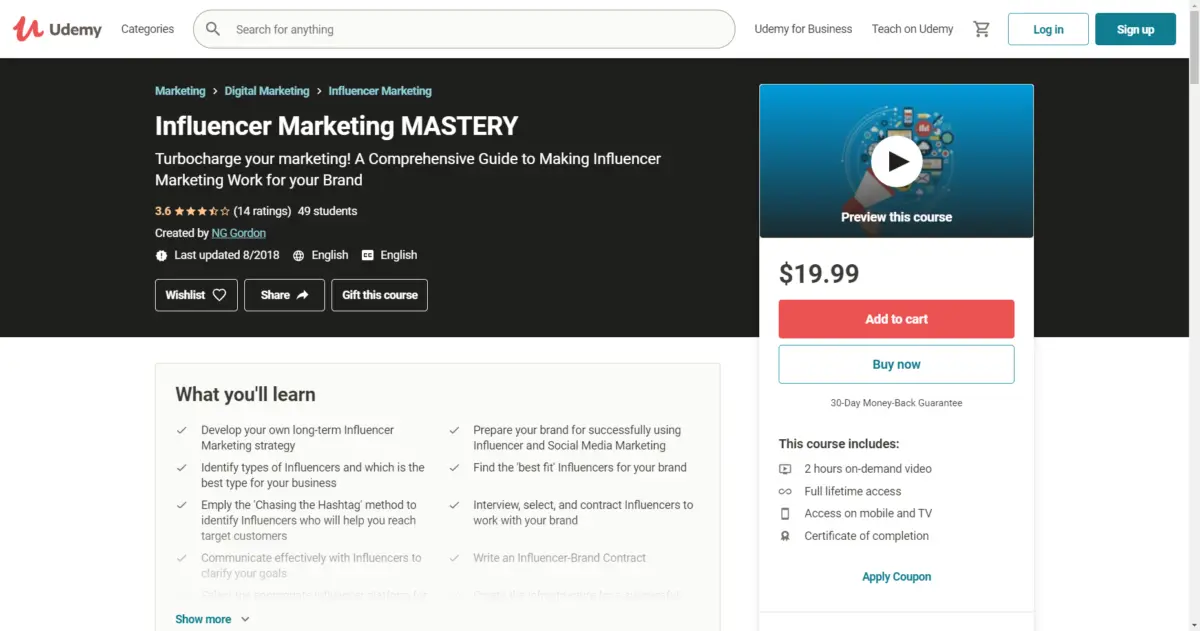The width and height of the screenshot is (1200, 631).
Task: Click the Udemy logo
Action: coord(57,29)
